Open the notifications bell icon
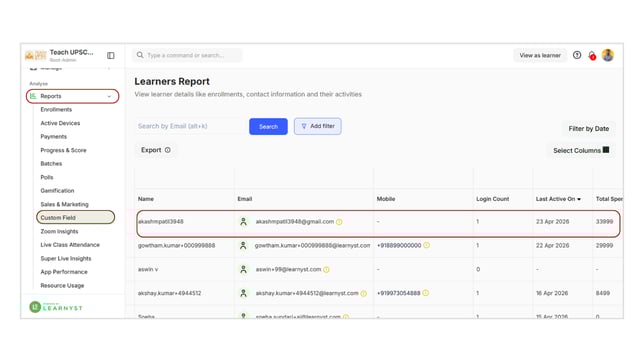Image resolution: width=644 pixels, height=362 pixels. [x=592, y=55]
